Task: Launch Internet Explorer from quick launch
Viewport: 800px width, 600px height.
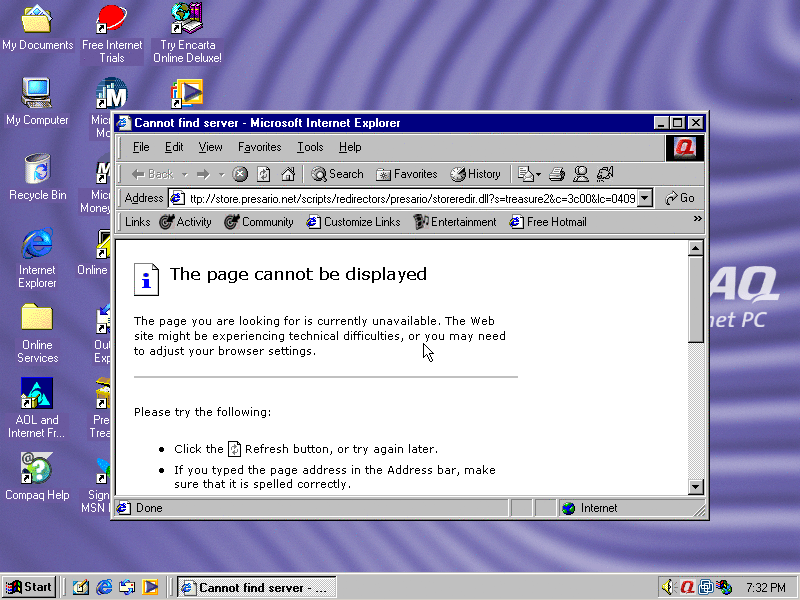Action: tap(104, 587)
